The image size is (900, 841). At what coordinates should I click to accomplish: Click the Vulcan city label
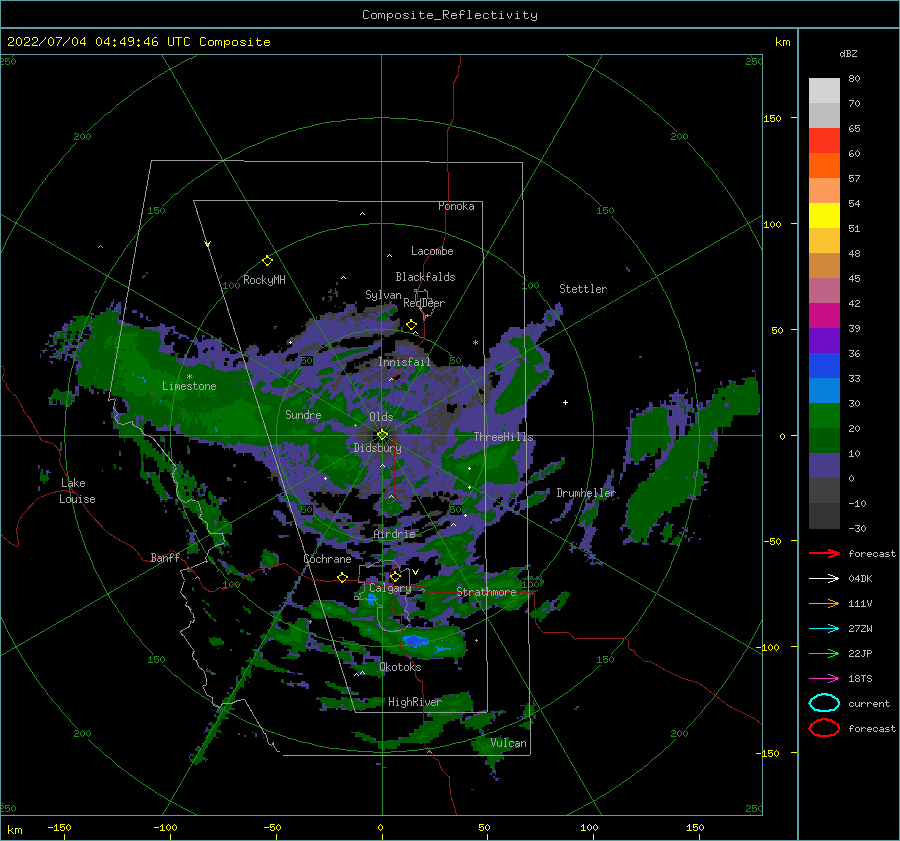(509, 743)
